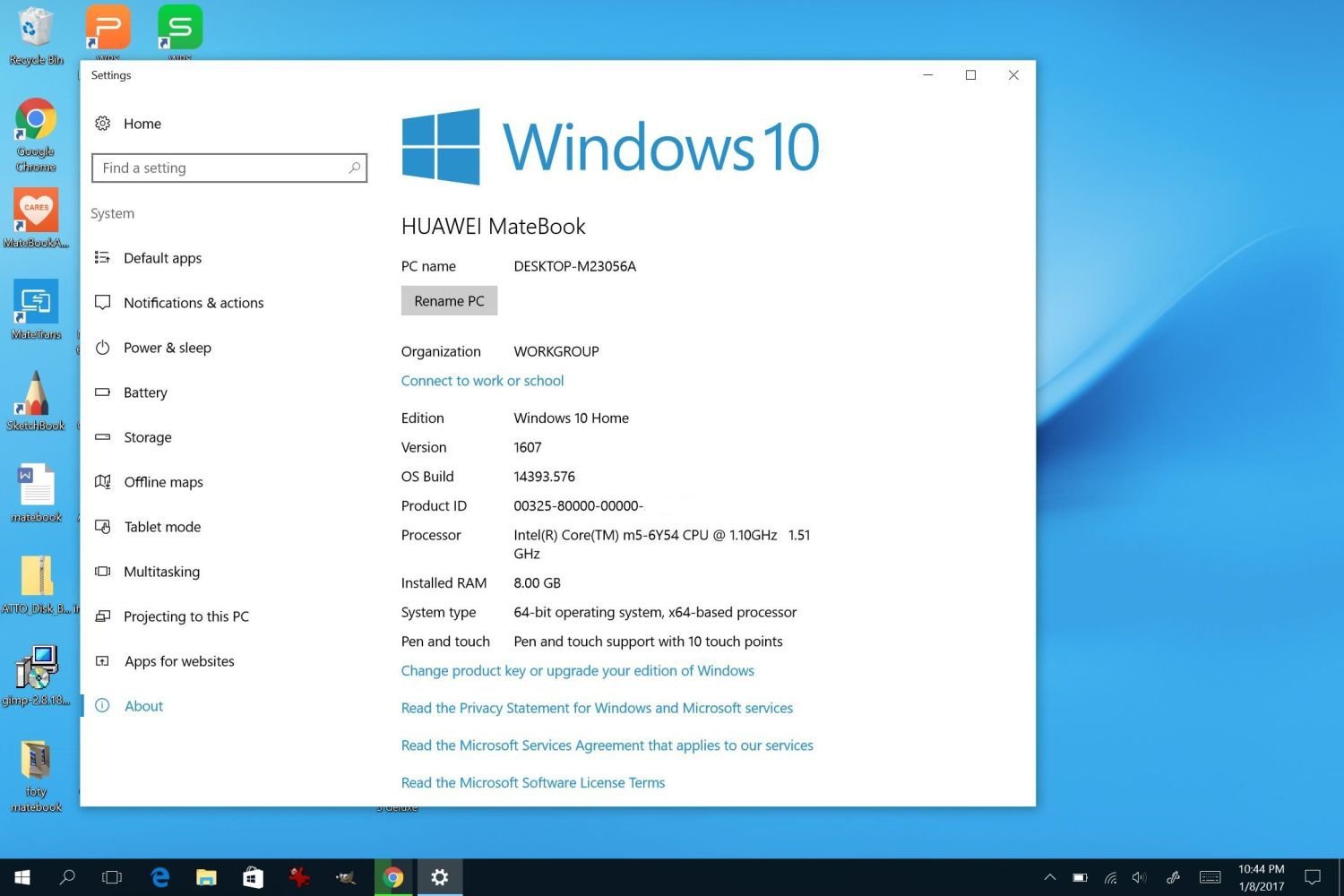Screen dimensions: 1344x896
Task: Open Power & sleep settings
Action: point(168,348)
